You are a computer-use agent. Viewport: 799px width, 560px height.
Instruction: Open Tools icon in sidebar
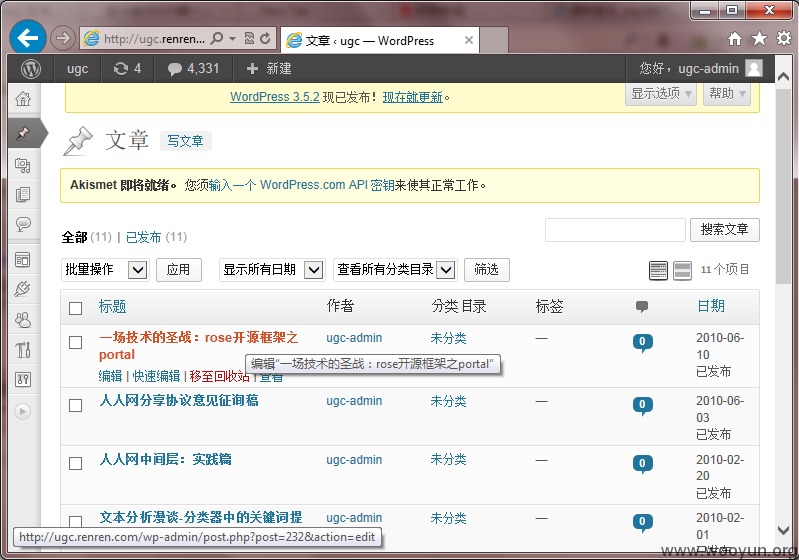(x=23, y=350)
